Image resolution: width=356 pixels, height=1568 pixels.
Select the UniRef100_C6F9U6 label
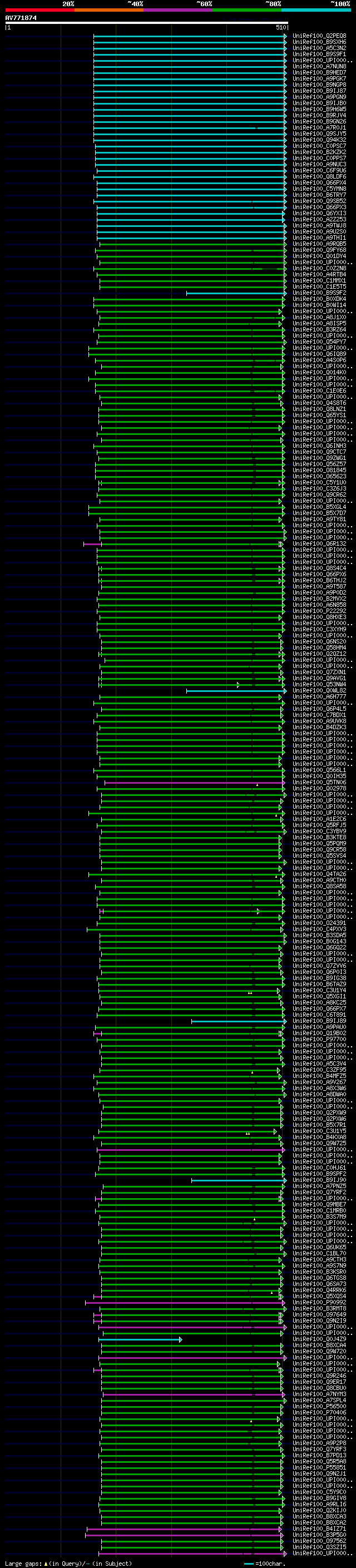coord(319,170)
